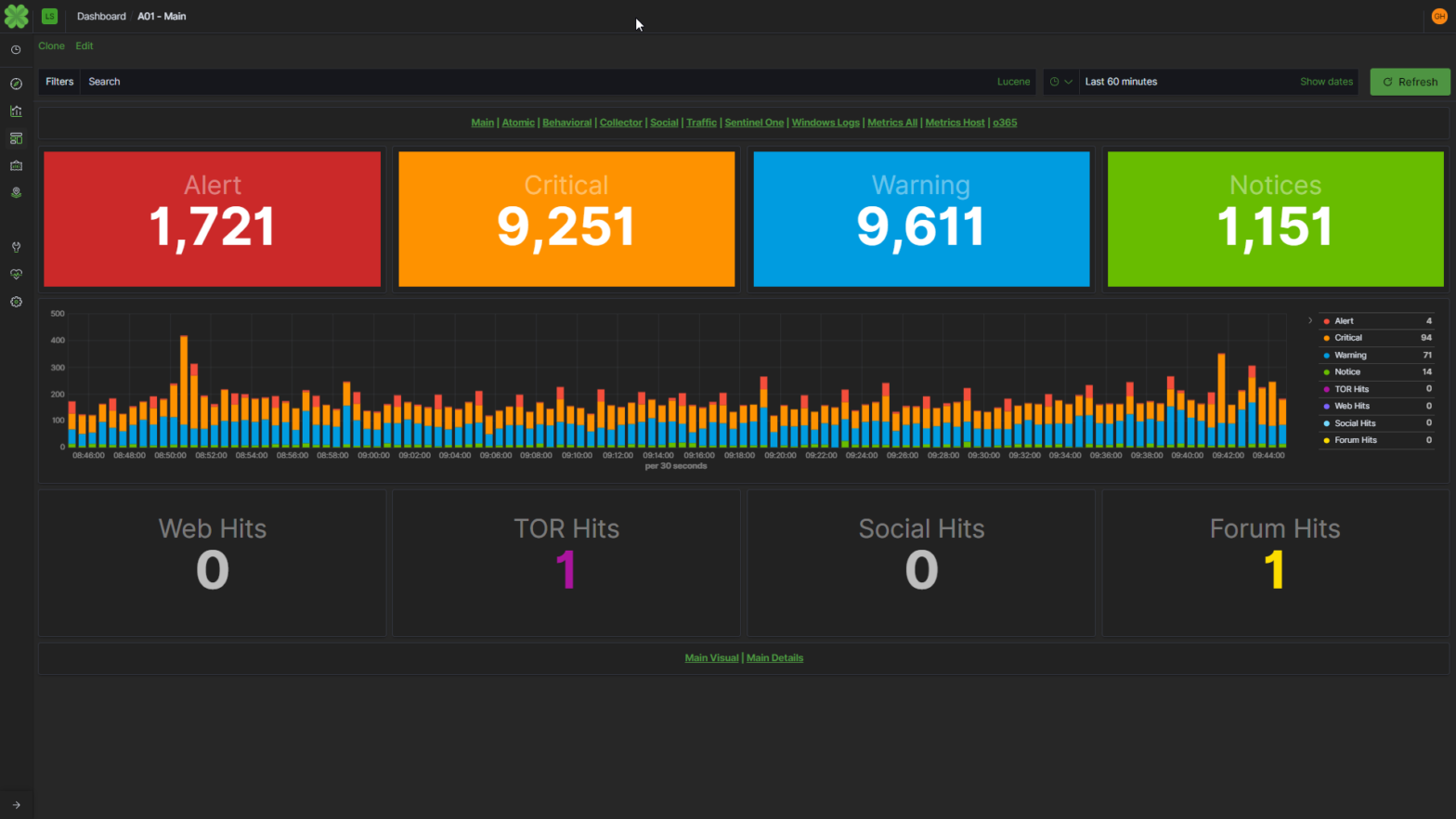Screen dimensions: 1456x819
Task: Open the Traffic navigation link
Action: coord(701,123)
